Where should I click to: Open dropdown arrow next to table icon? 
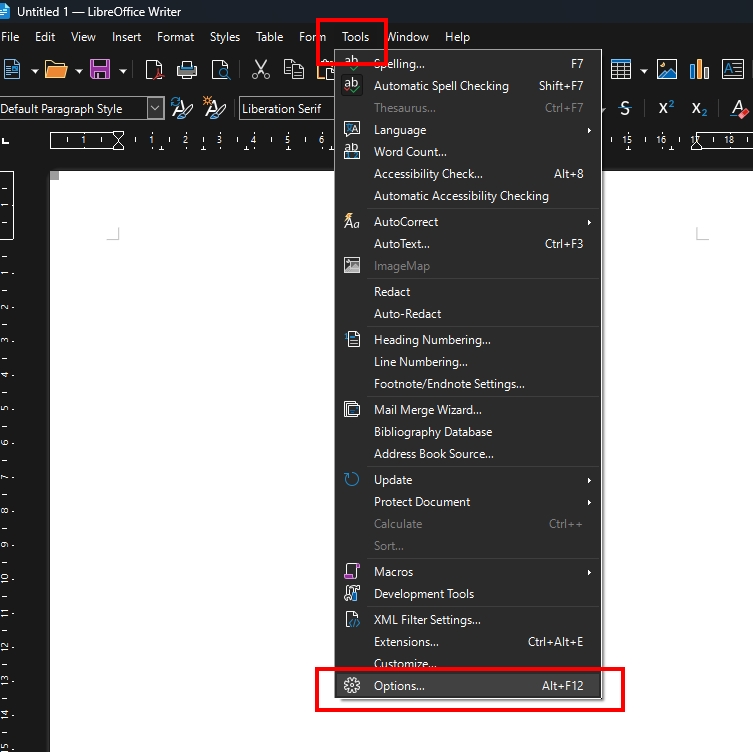tap(644, 72)
